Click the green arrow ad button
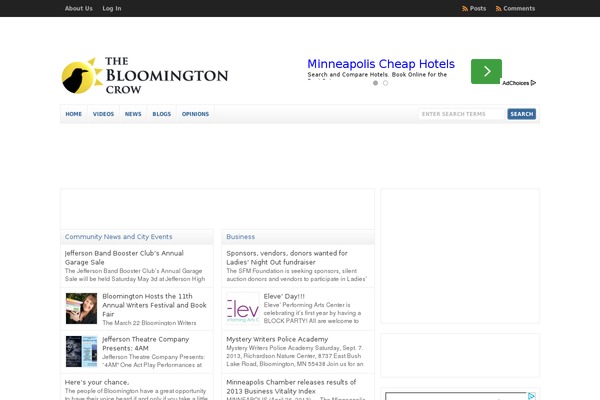 486,71
